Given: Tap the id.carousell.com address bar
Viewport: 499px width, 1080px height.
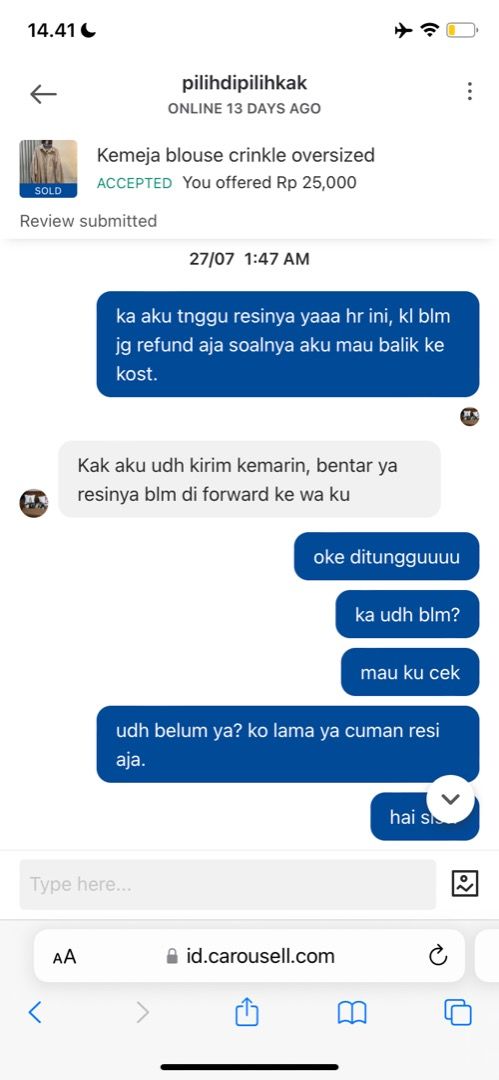Looking at the screenshot, I should pyautogui.click(x=250, y=955).
